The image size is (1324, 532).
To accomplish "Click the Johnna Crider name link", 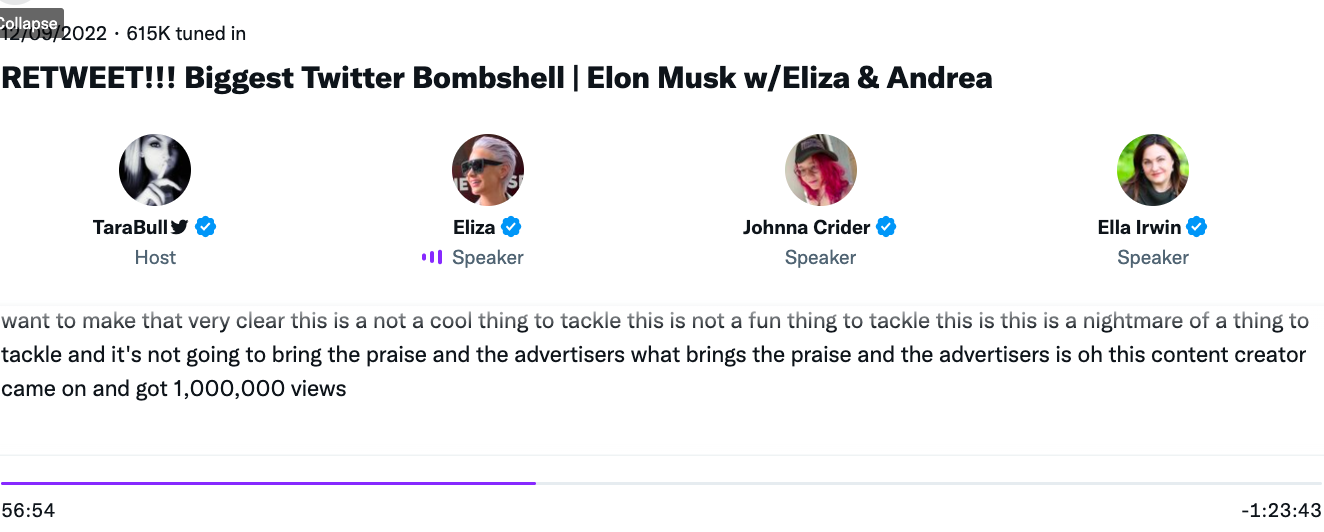I will click(806, 227).
